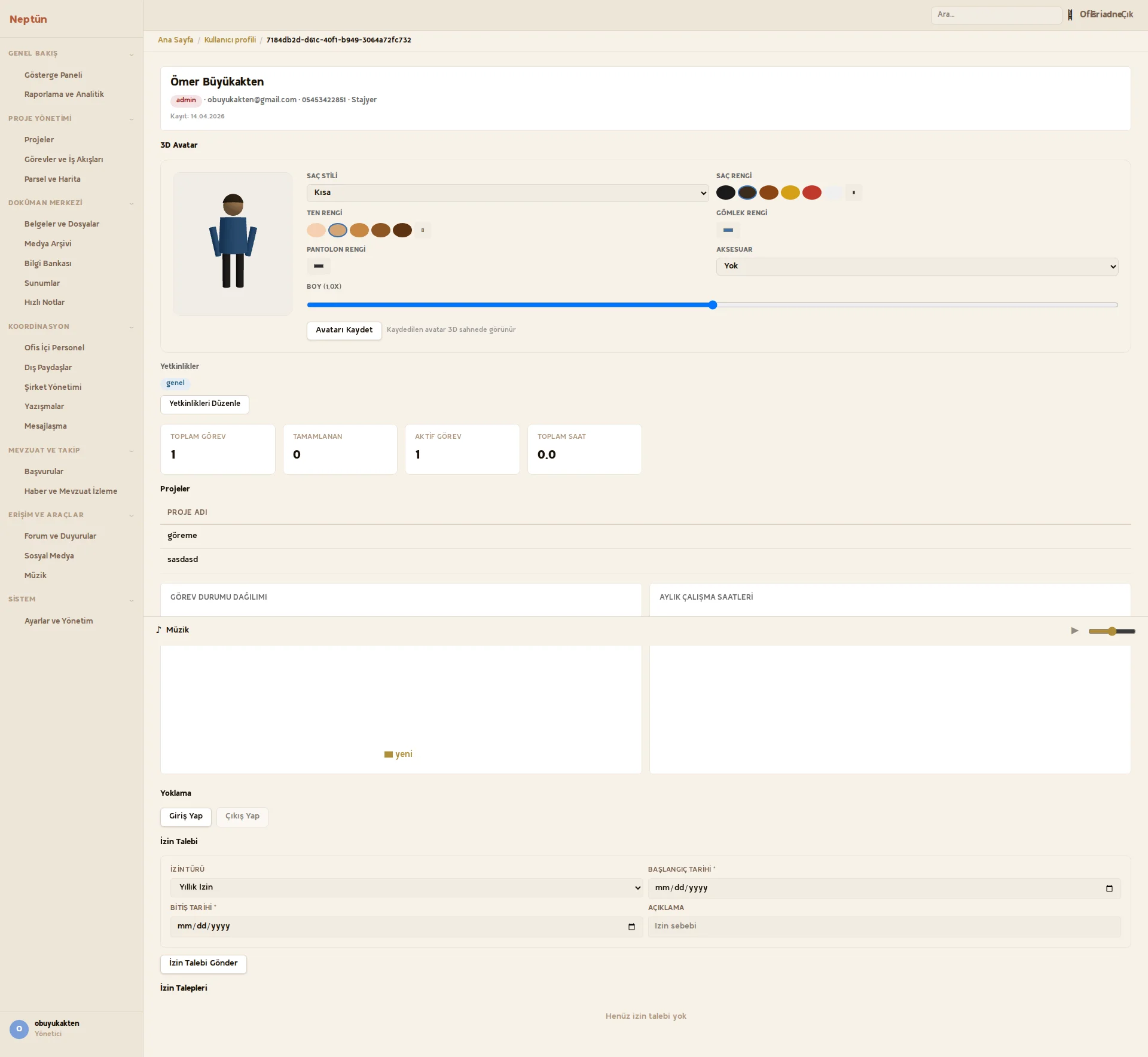The image size is (1148, 1057).
Task: Open Mesajlaşma in the sidebar
Action: 45,426
